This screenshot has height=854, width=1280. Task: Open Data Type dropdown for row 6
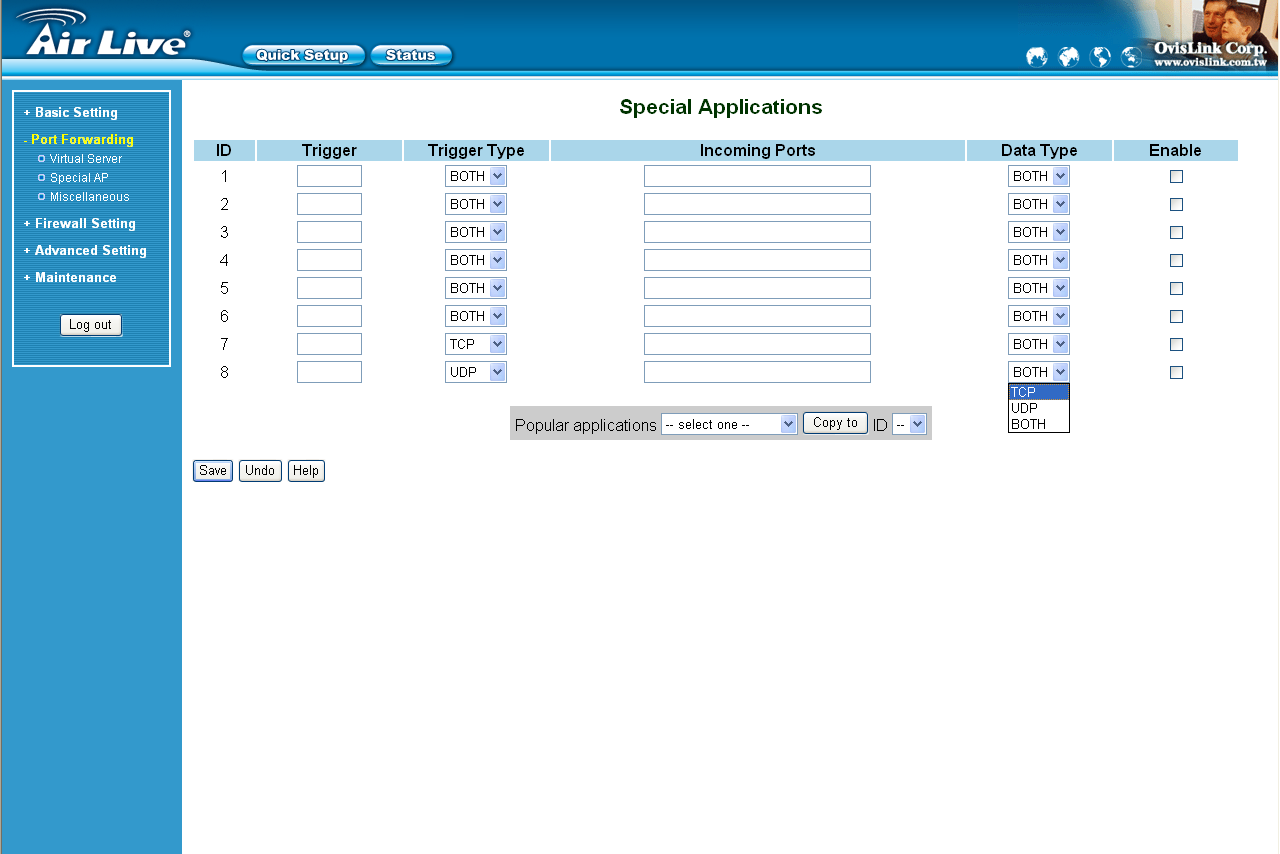click(x=1039, y=316)
